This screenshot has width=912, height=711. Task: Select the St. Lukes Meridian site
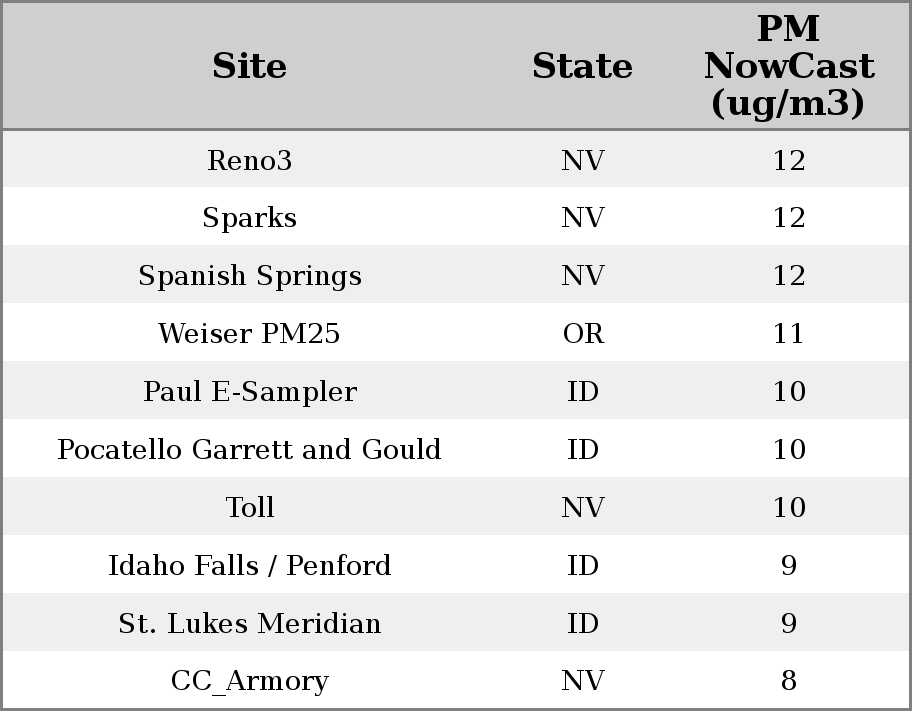[x=249, y=624]
